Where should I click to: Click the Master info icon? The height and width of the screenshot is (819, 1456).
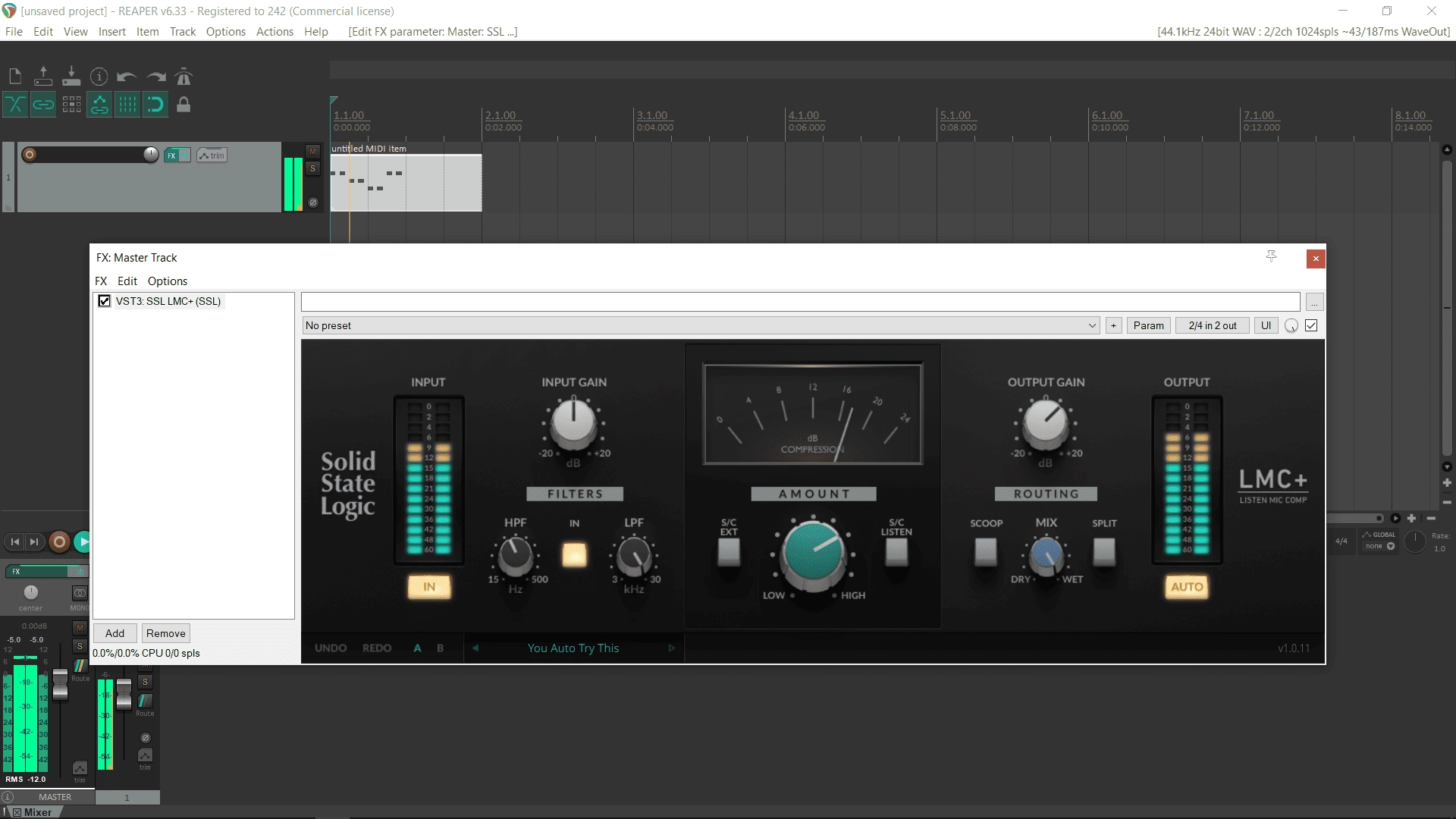point(8,797)
